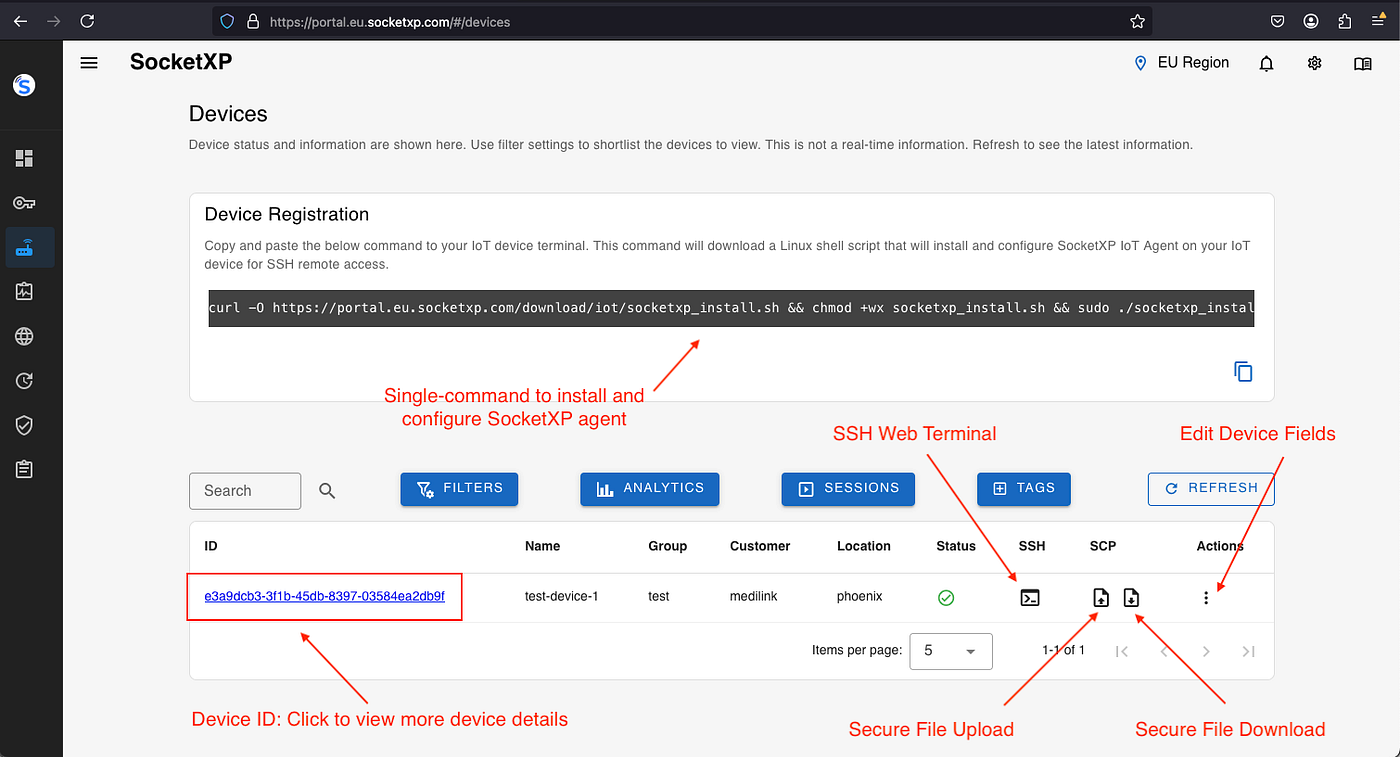Click in the Search input field
This screenshot has width=1400, height=757.
(245, 491)
